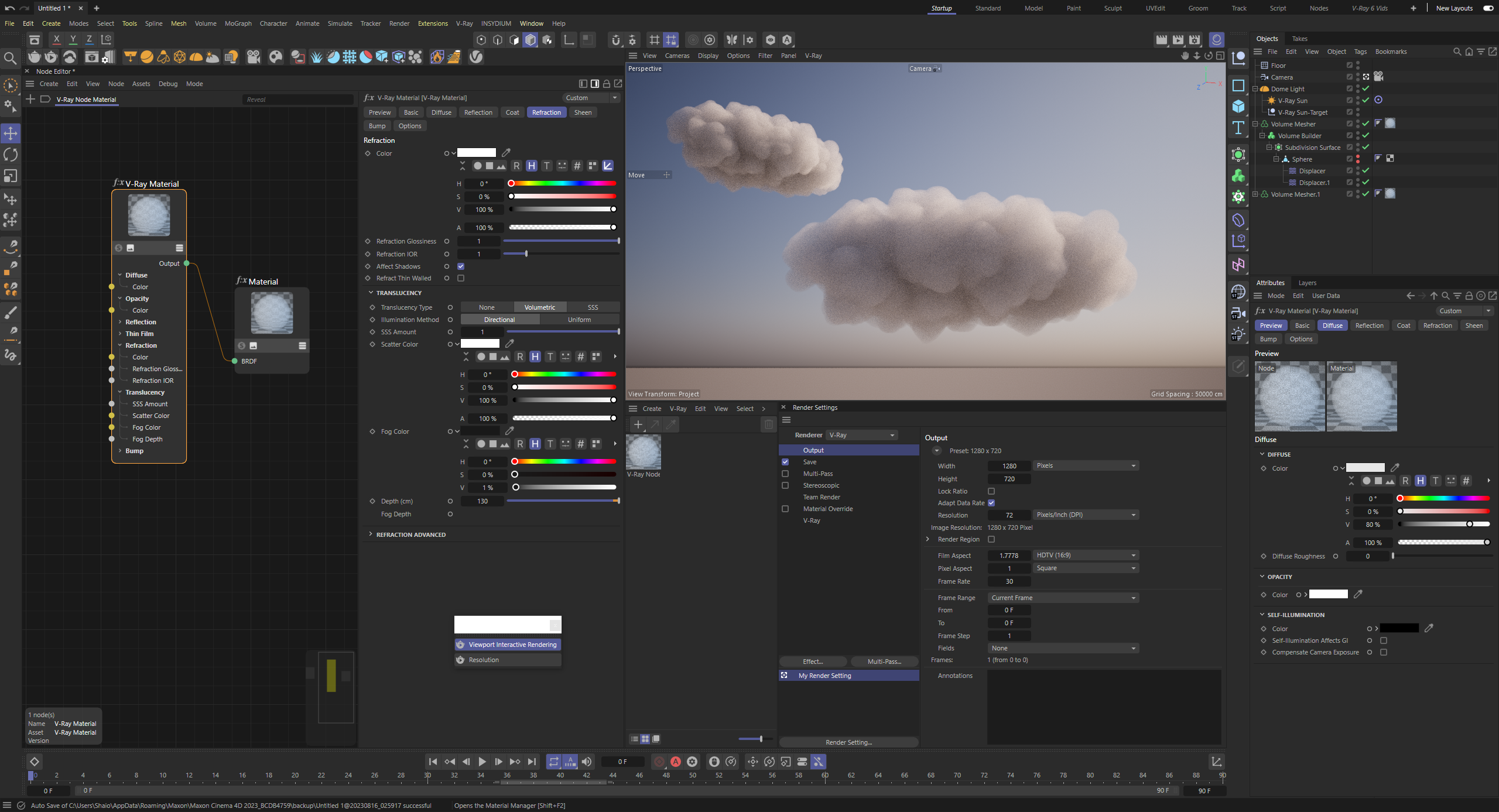Click the Multi-Pass... button
This screenshot has height=812, width=1499.
884,662
